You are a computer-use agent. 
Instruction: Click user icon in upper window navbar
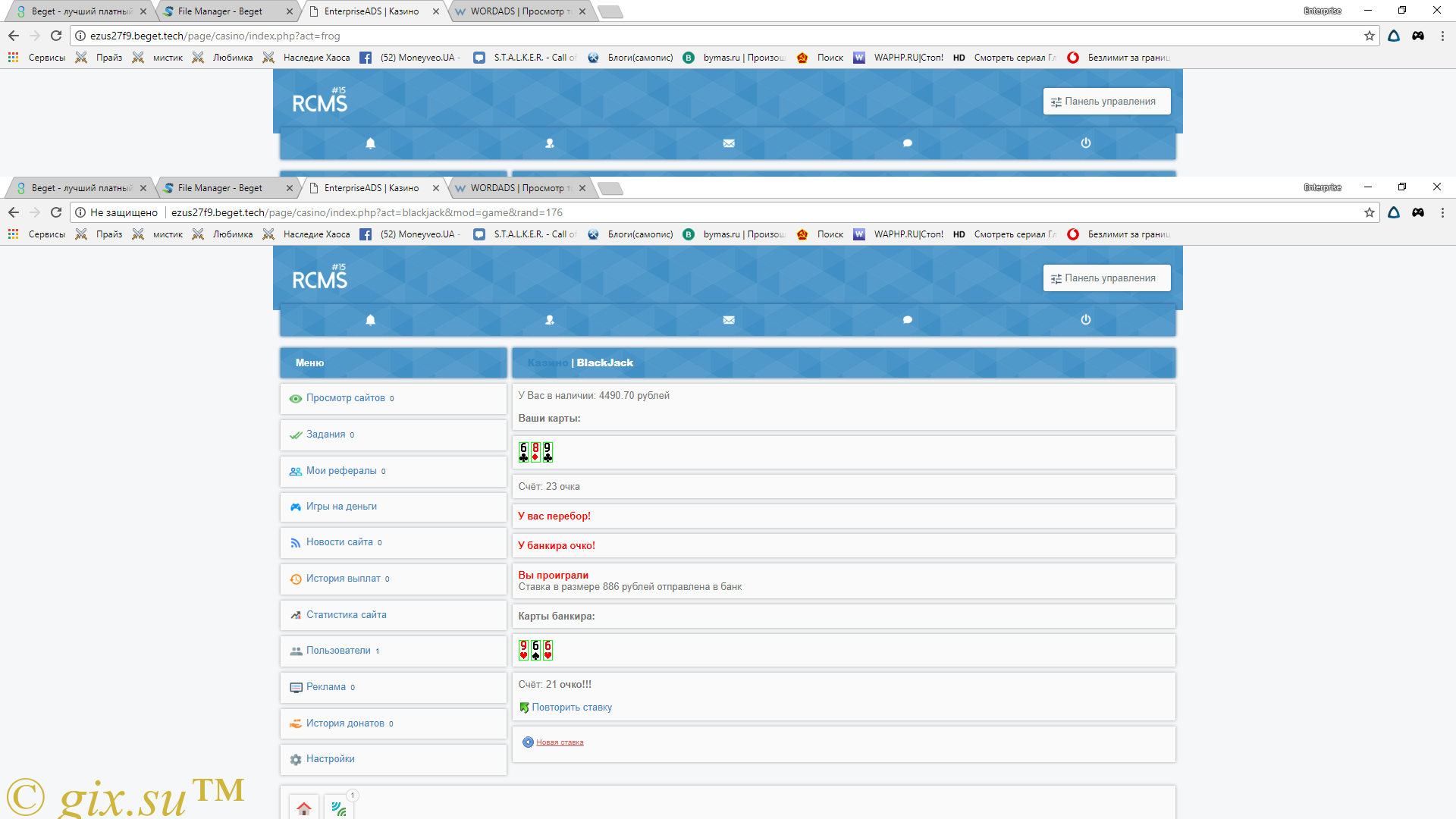tap(550, 143)
